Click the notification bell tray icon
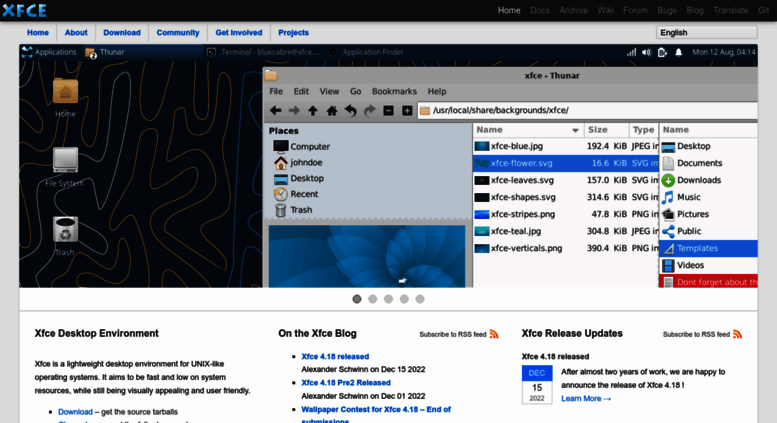The width and height of the screenshot is (777, 423). tap(678, 52)
